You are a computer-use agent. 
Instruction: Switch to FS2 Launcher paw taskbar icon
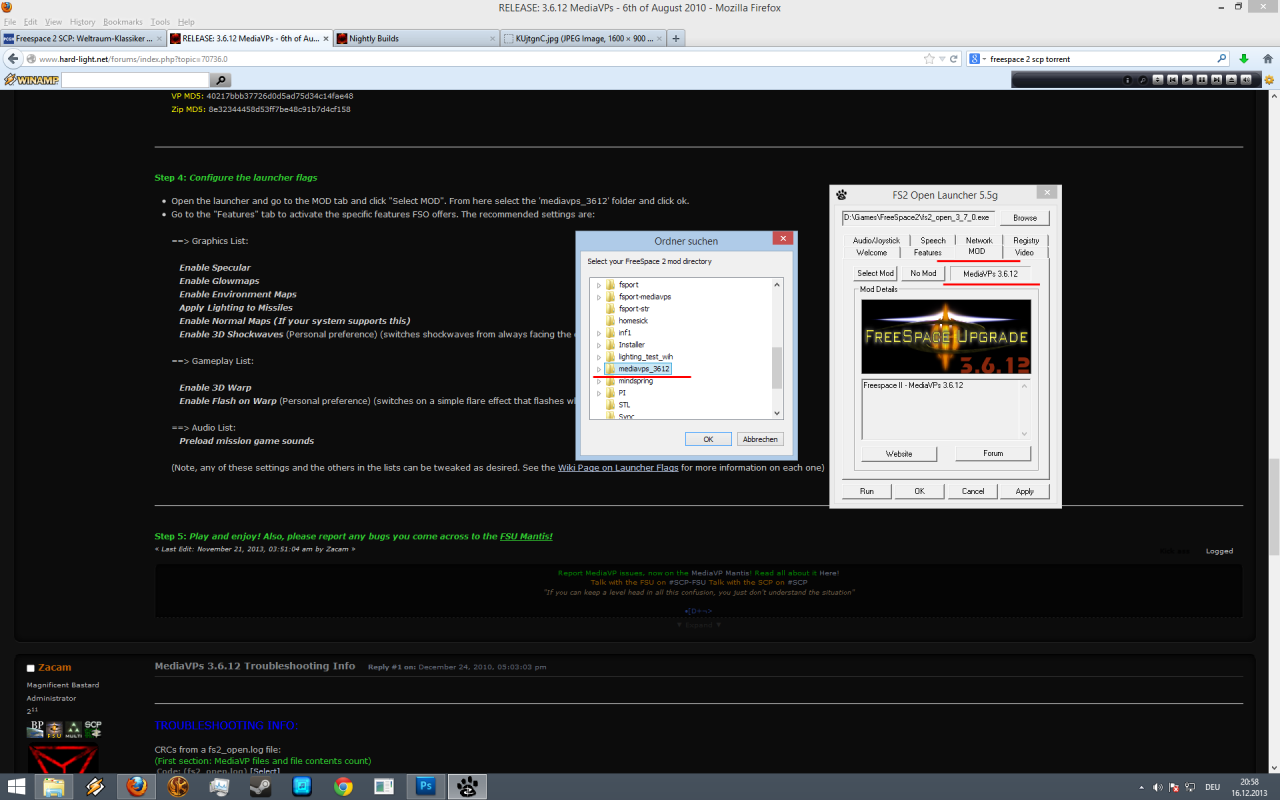466,787
